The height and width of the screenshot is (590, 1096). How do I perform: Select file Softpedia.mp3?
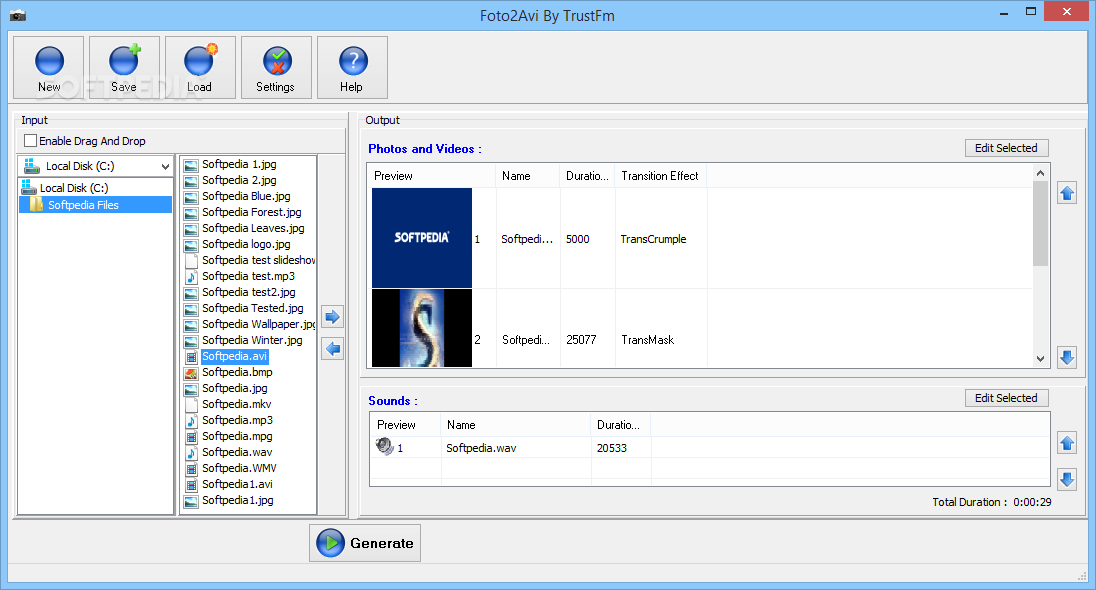pyautogui.click(x=237, y=421)
